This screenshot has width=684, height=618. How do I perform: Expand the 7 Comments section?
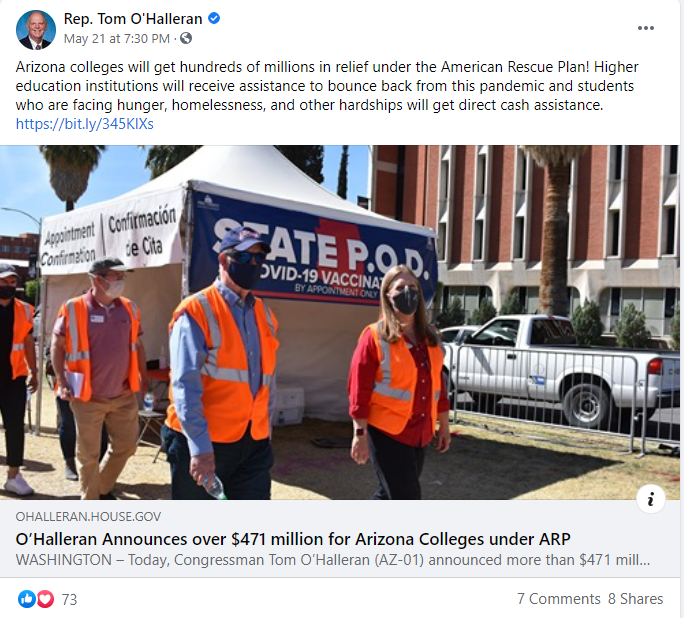(558, 599)
